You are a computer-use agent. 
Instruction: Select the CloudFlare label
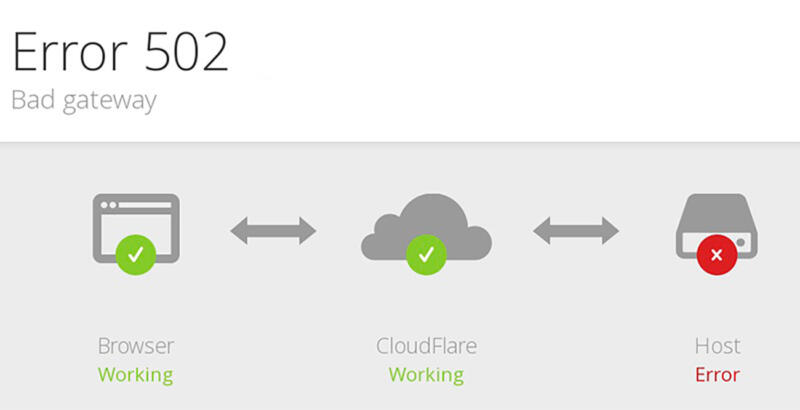(x=427, y=346)
